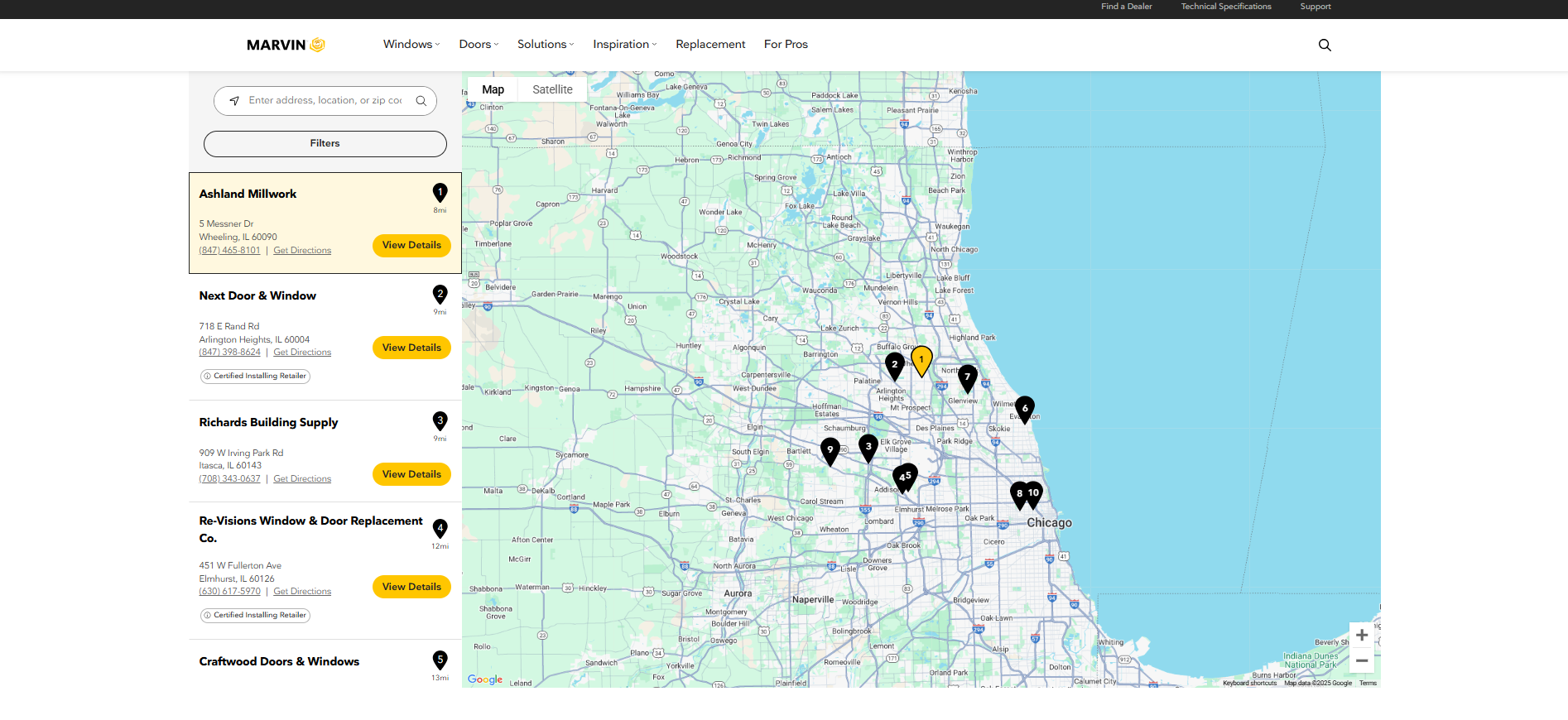Select map pin number 2
The image size is (1568, 720).
point(894,366)
